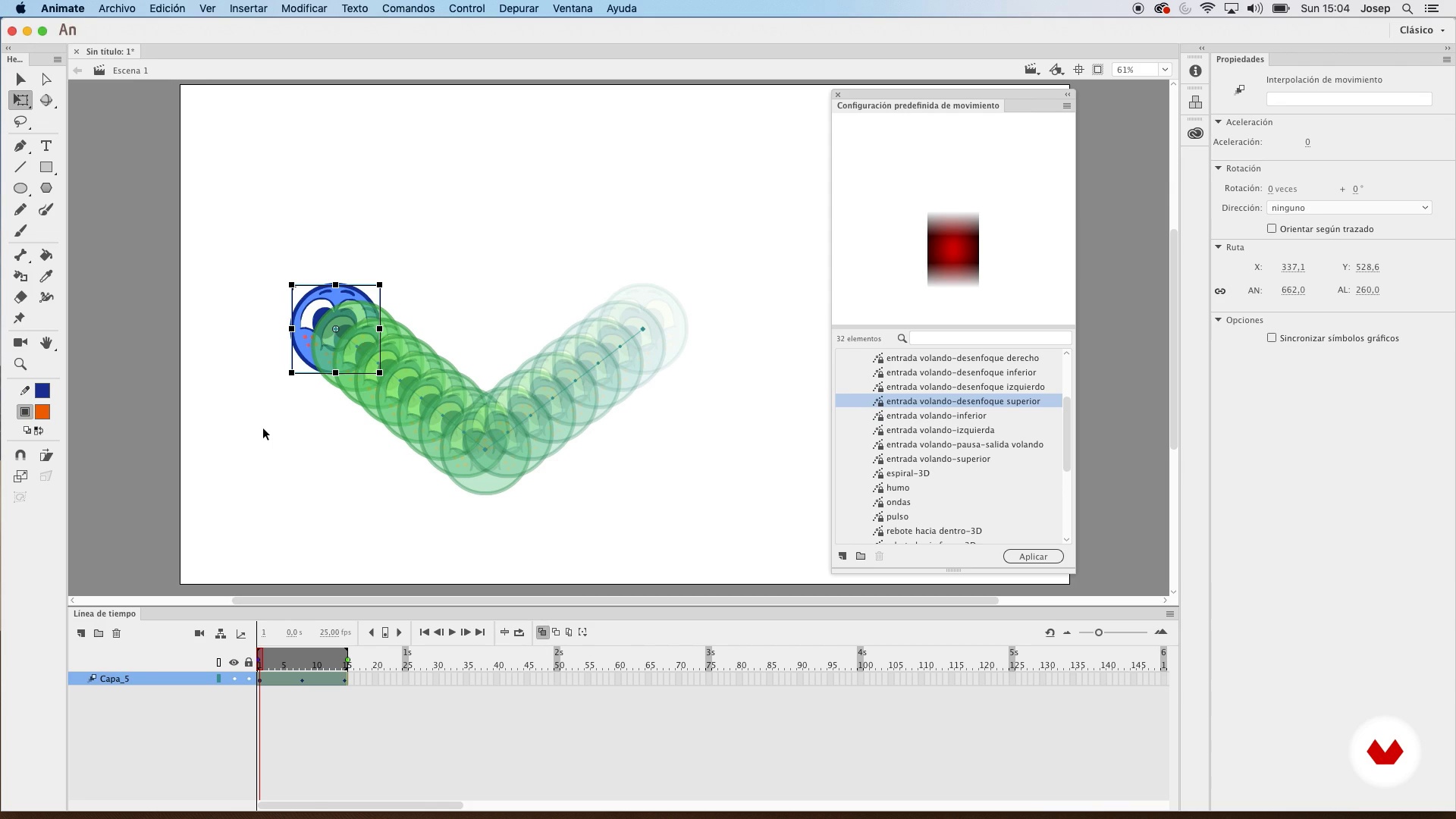The width and height of the screenshot is (1456, 819).
Task: Open the Modificar menu
Action: pyautogui.click(x=304, y=8)
